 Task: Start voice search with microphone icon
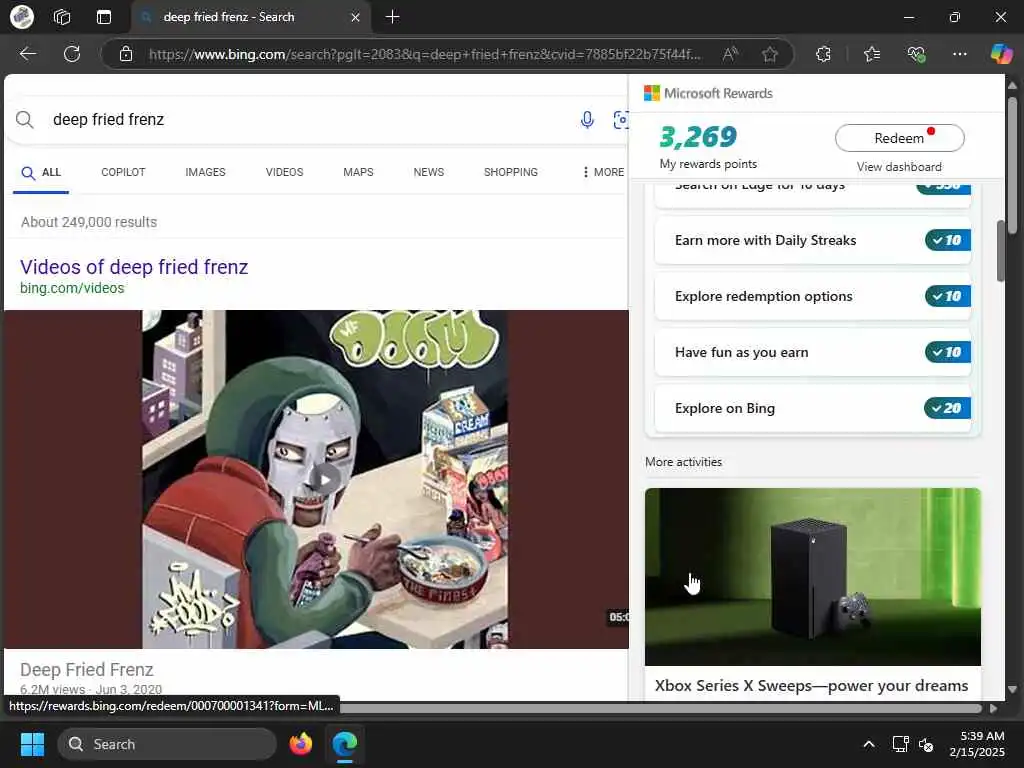coord(587,120)
